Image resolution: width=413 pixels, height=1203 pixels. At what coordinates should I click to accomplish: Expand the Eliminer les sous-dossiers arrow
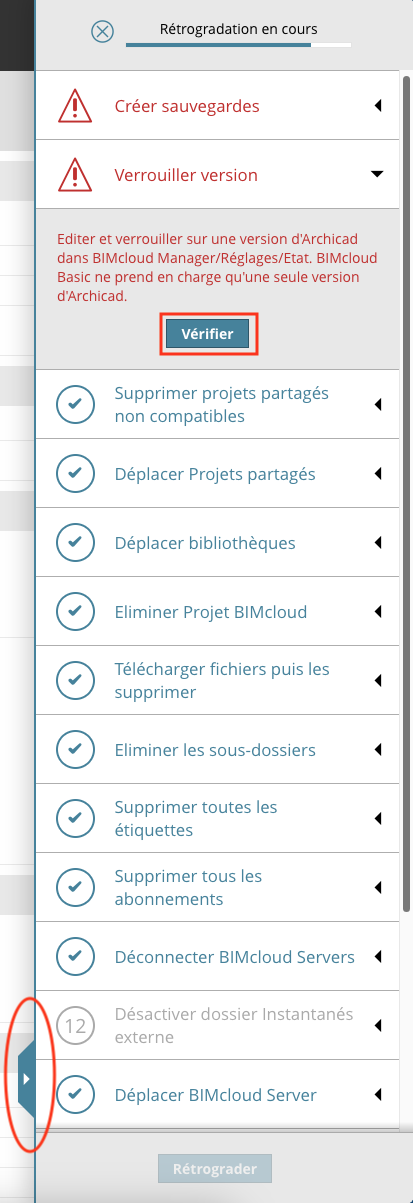coord(379,749)
